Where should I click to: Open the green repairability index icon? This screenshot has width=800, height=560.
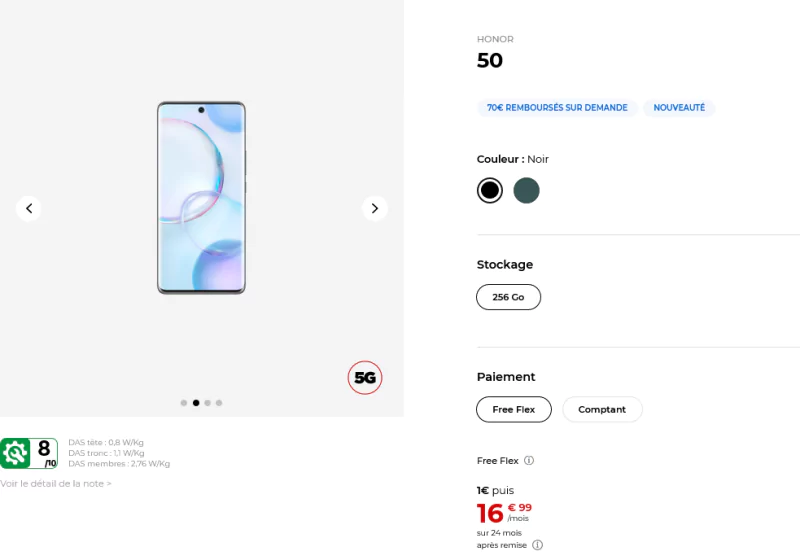(15, 453)
